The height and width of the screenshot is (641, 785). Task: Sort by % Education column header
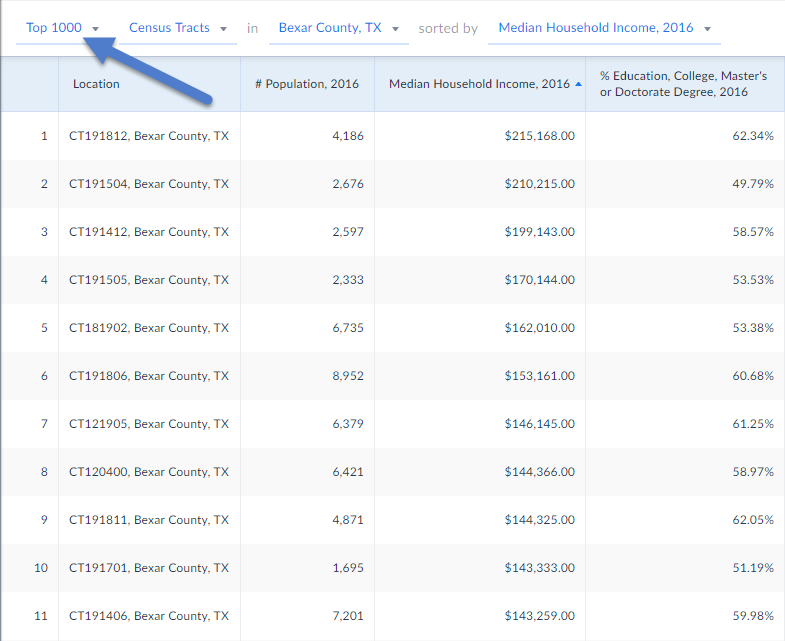683,84
